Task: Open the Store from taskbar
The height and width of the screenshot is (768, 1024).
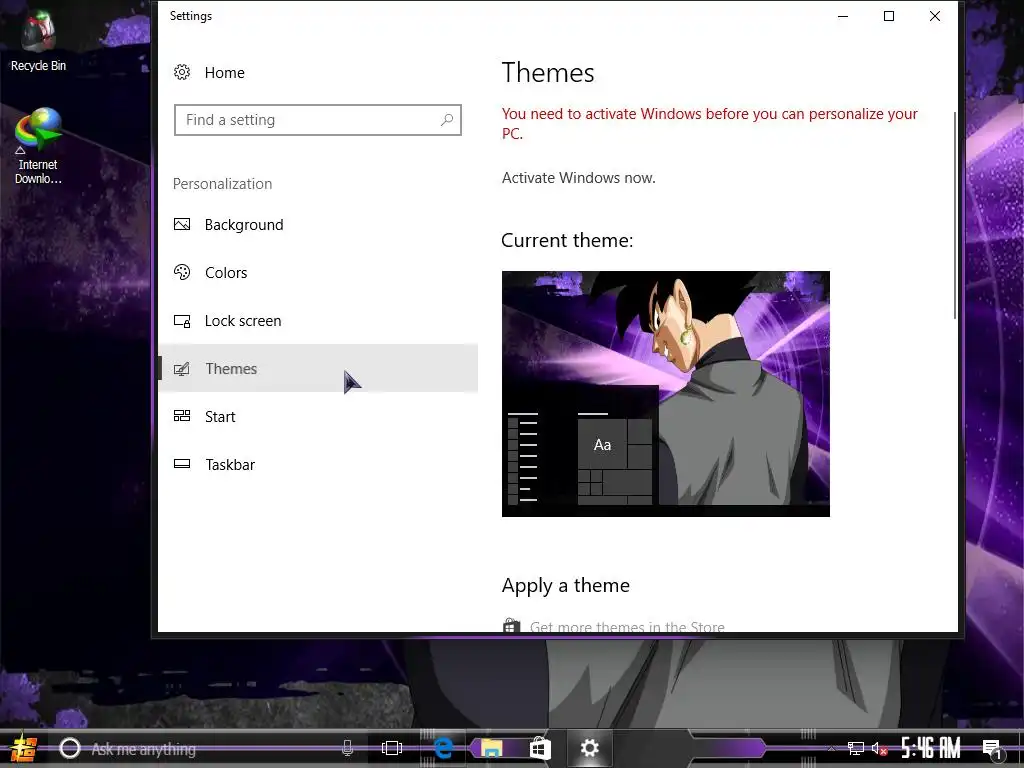Action: pos(540,748)
